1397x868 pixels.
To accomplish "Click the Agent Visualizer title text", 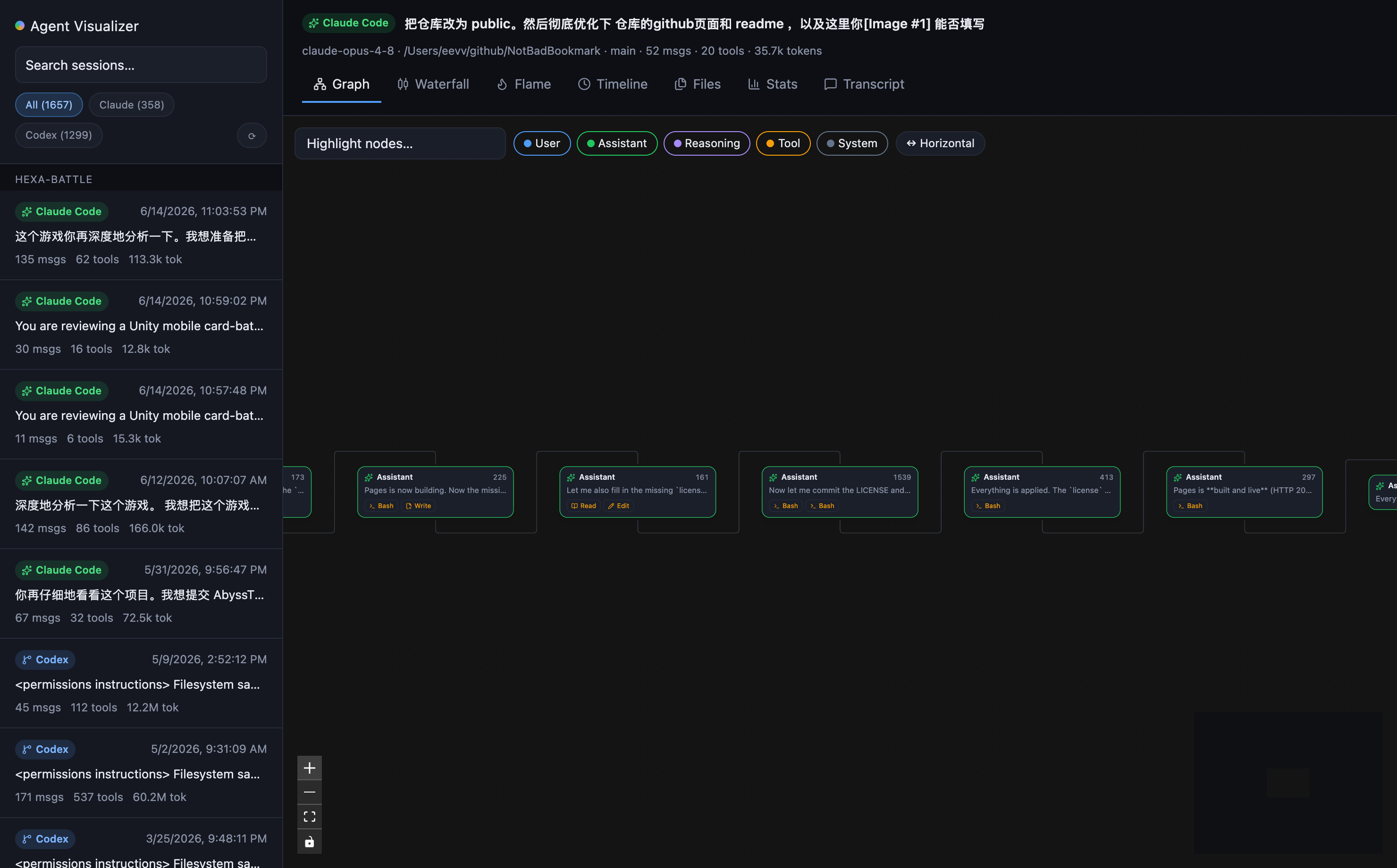I will (x=84, y=26).
